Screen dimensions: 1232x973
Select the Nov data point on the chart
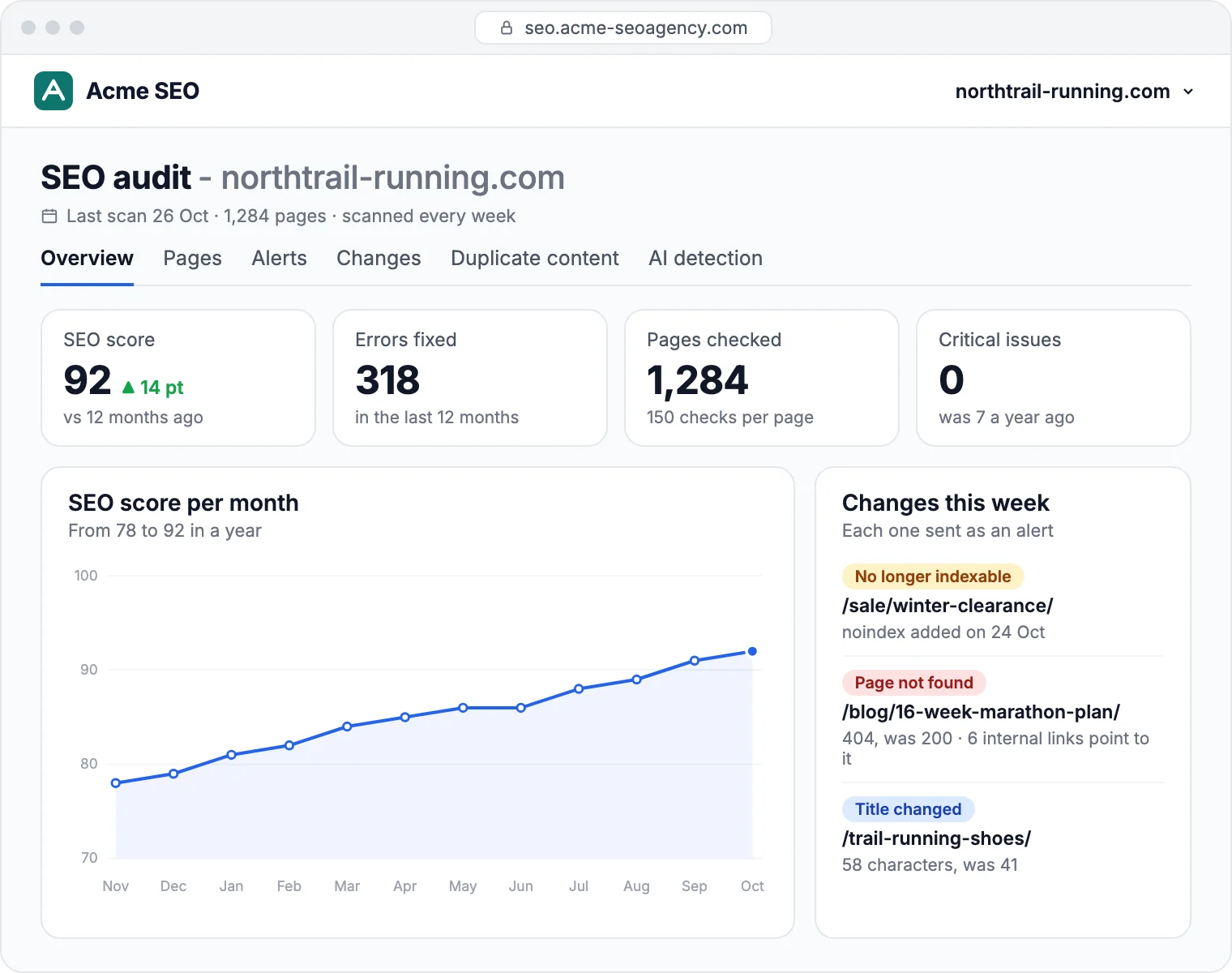click(x=116, y=783)
